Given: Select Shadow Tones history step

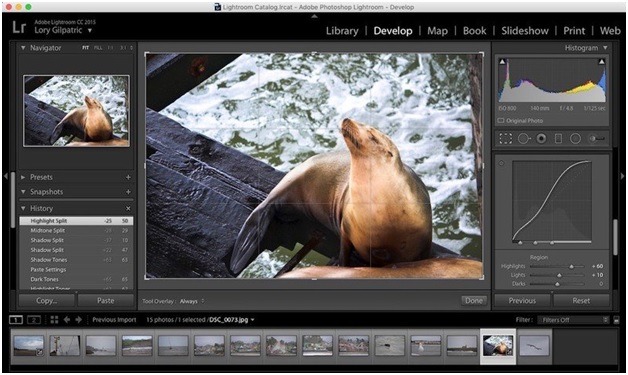Looking at the screenshot, I should click(76, 260).
